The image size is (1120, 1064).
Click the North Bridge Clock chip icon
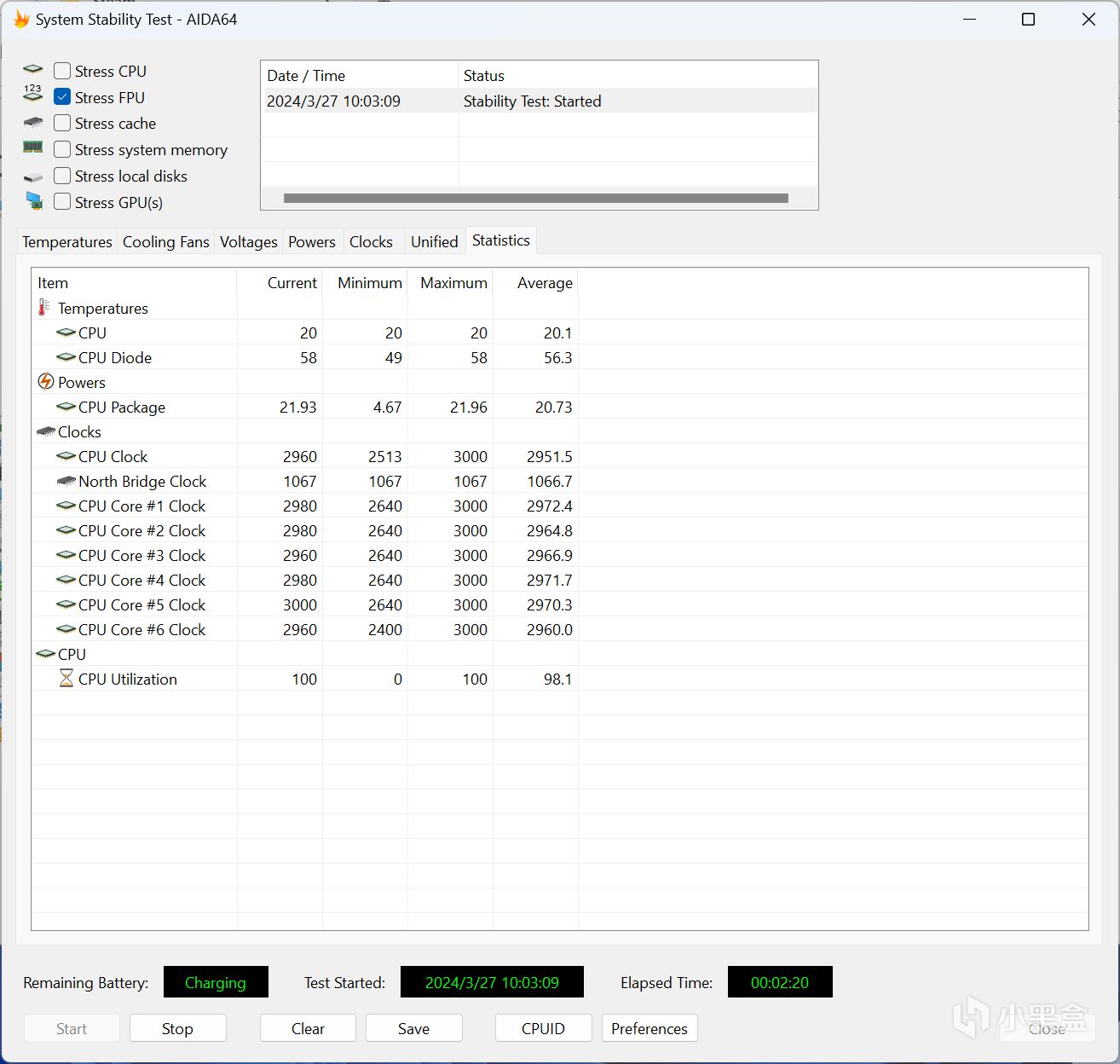click(66, 482)
